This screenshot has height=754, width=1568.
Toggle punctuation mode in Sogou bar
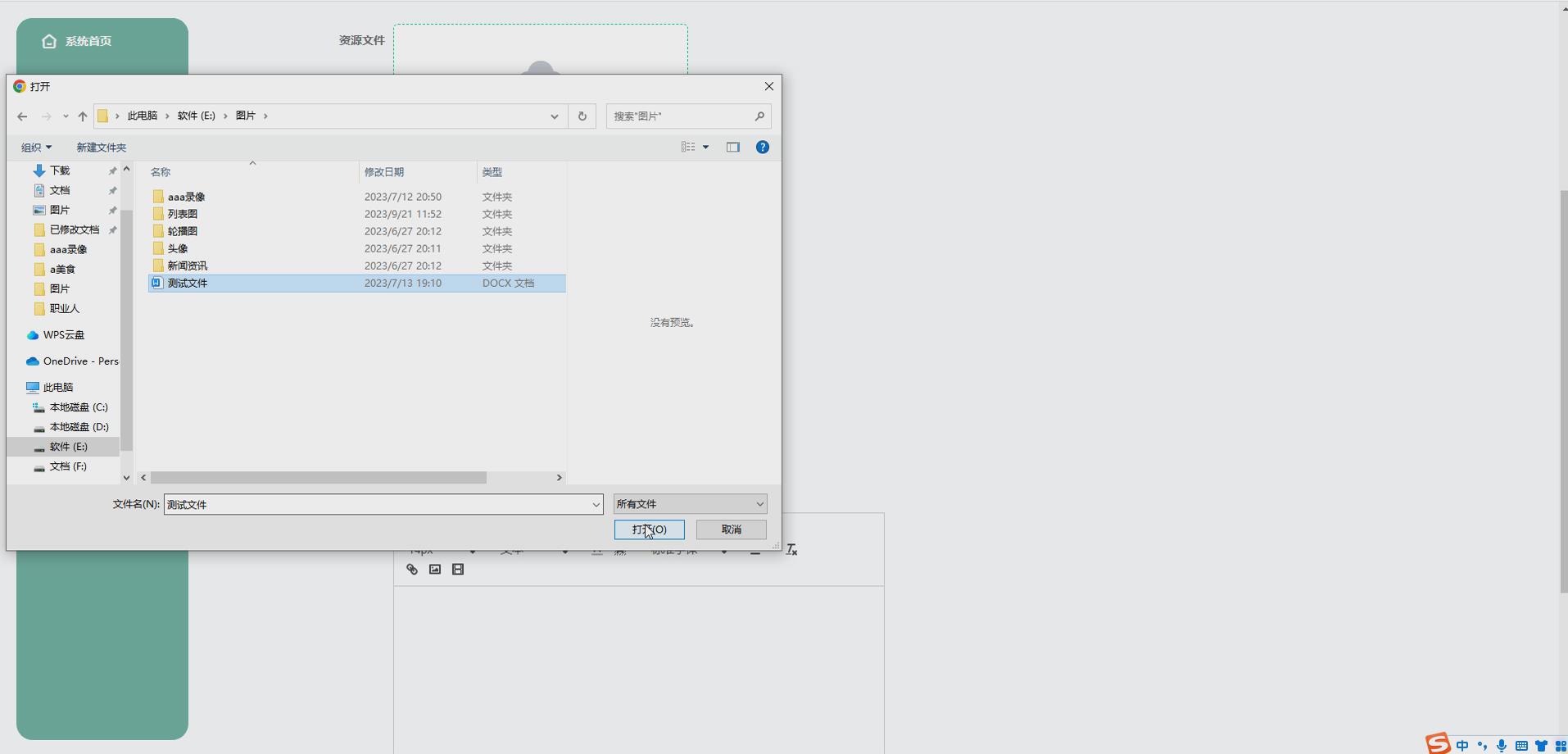coord(1482,746)
